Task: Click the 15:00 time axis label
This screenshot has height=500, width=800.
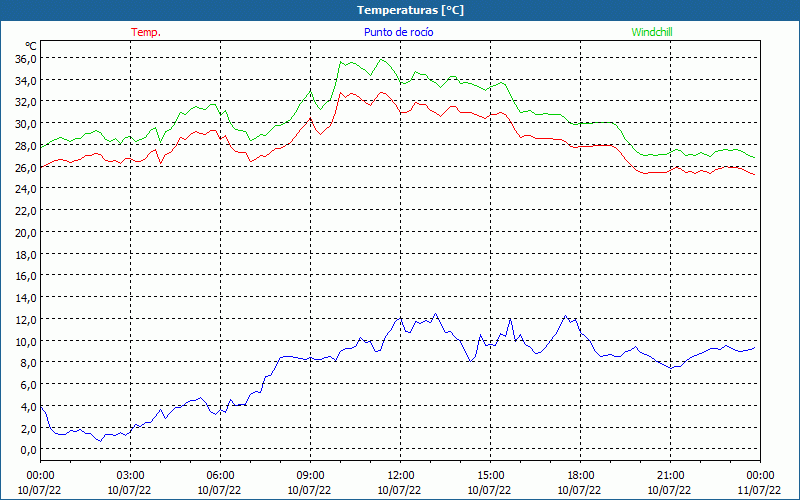Action: point(490,476)
